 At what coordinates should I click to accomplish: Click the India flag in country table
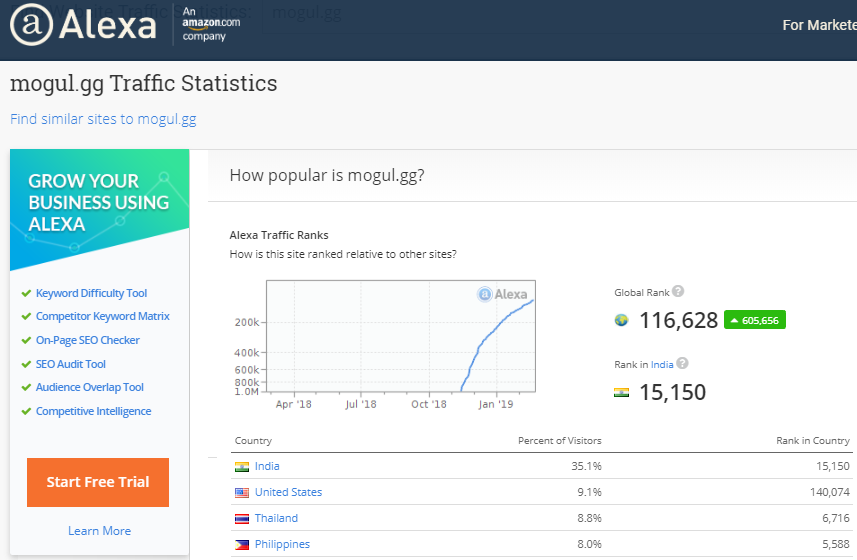pyautogui.click(x=242, y=467)
